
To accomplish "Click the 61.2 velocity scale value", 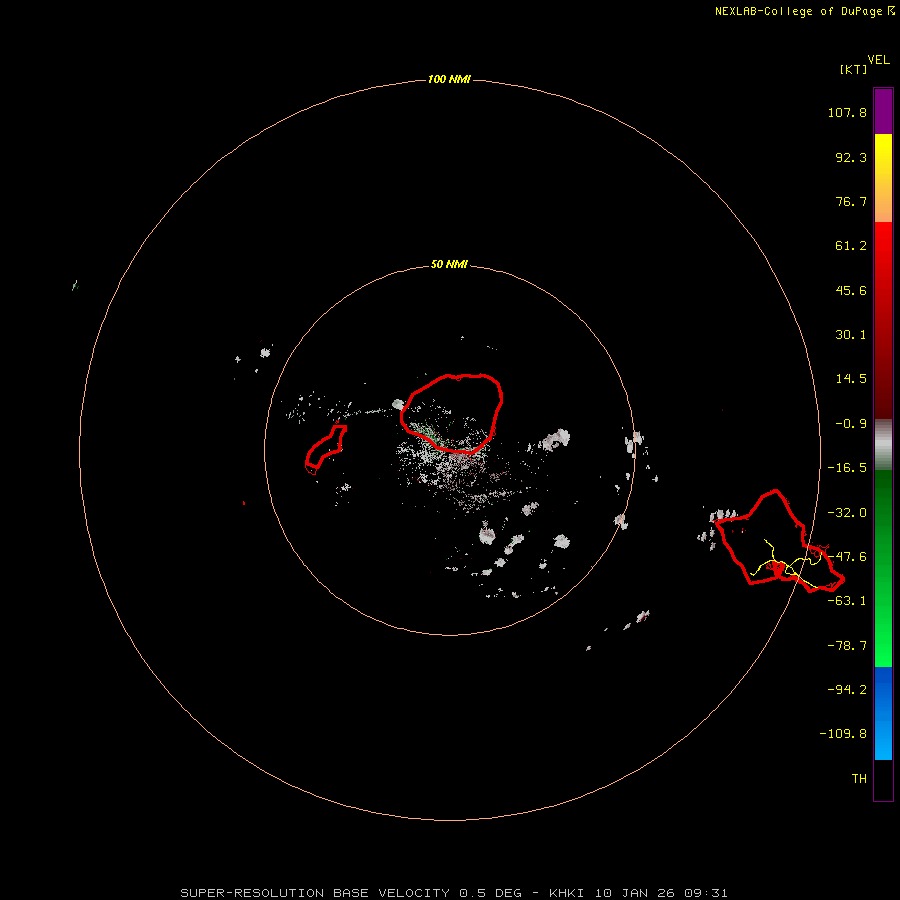I will click(851, 246).
